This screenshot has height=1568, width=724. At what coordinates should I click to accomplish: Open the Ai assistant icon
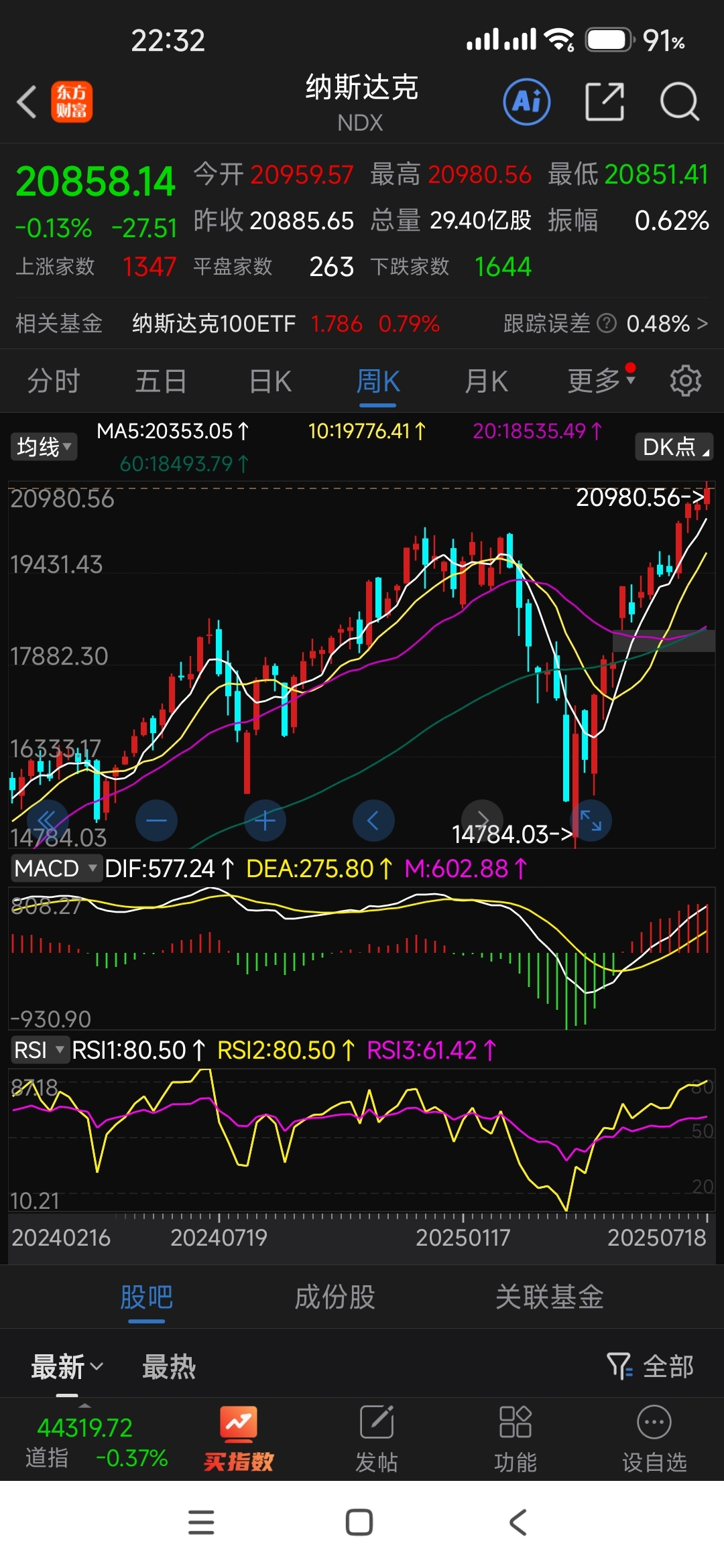527,102
